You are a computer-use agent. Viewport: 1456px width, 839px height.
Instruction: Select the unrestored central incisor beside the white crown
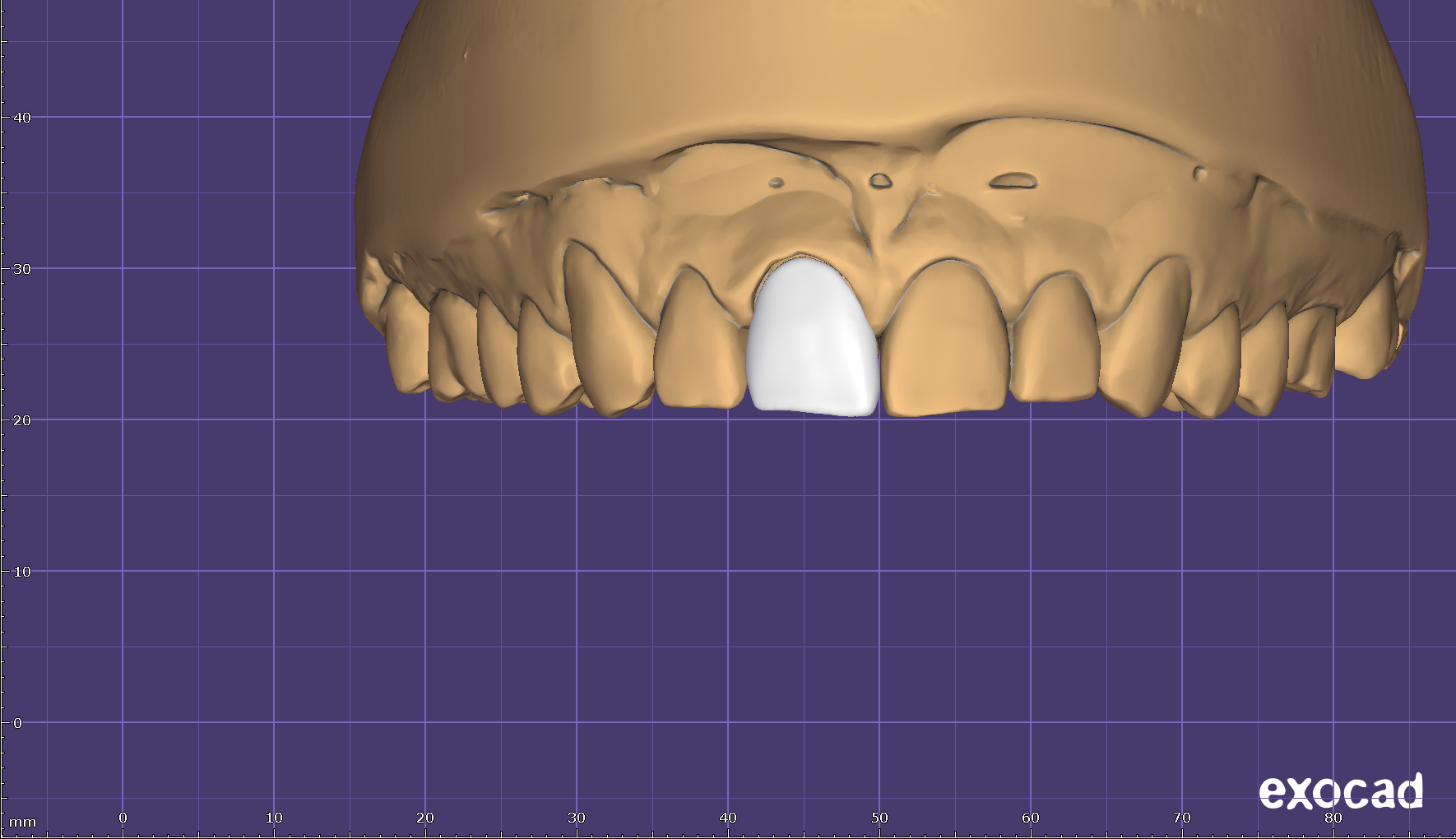click(946, 341)
